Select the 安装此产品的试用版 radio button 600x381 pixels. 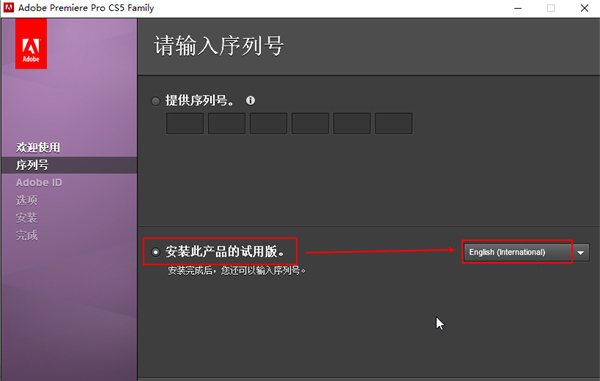tap(155, 252)
